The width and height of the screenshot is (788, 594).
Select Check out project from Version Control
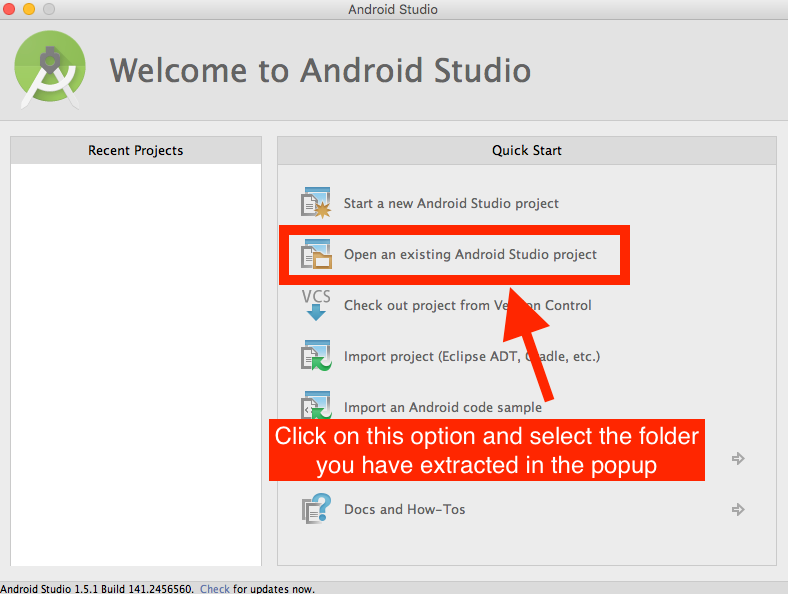point(467,305)
